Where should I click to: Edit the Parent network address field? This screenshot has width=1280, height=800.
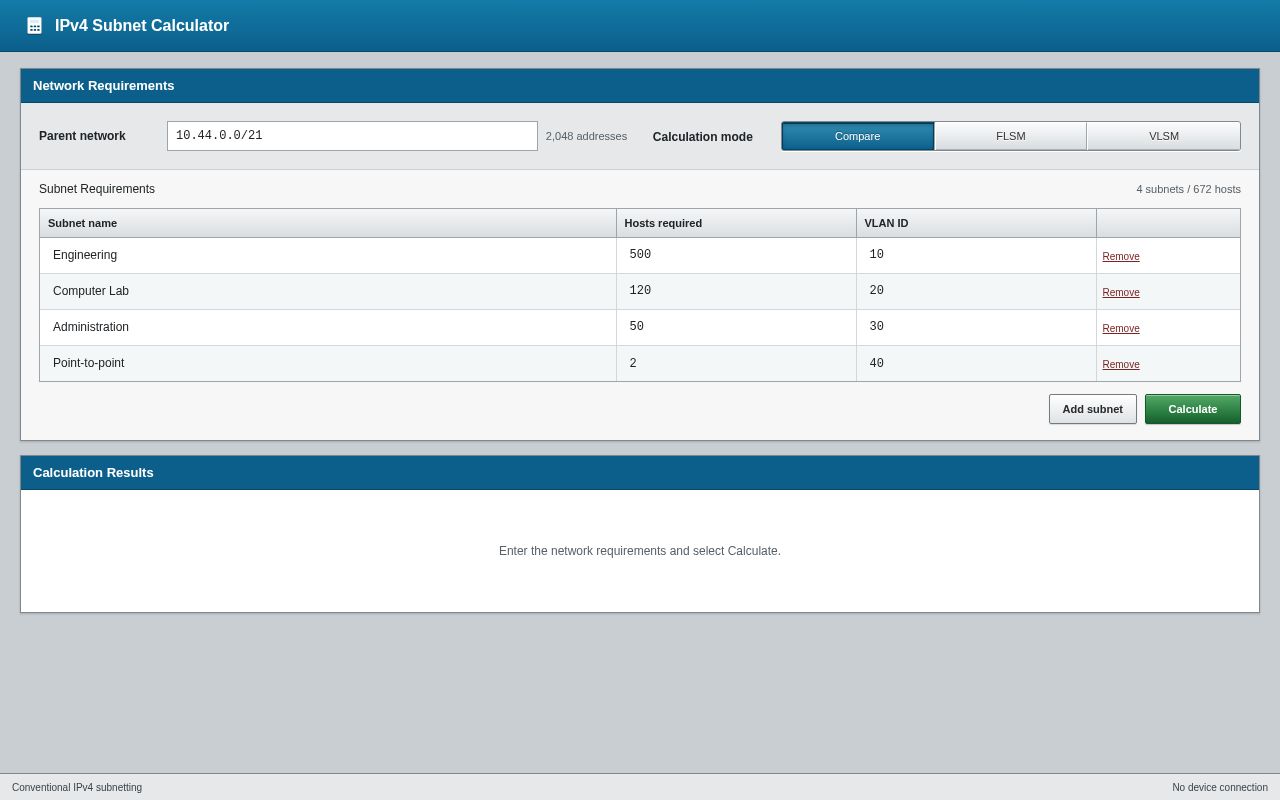(x=352, y=136)
